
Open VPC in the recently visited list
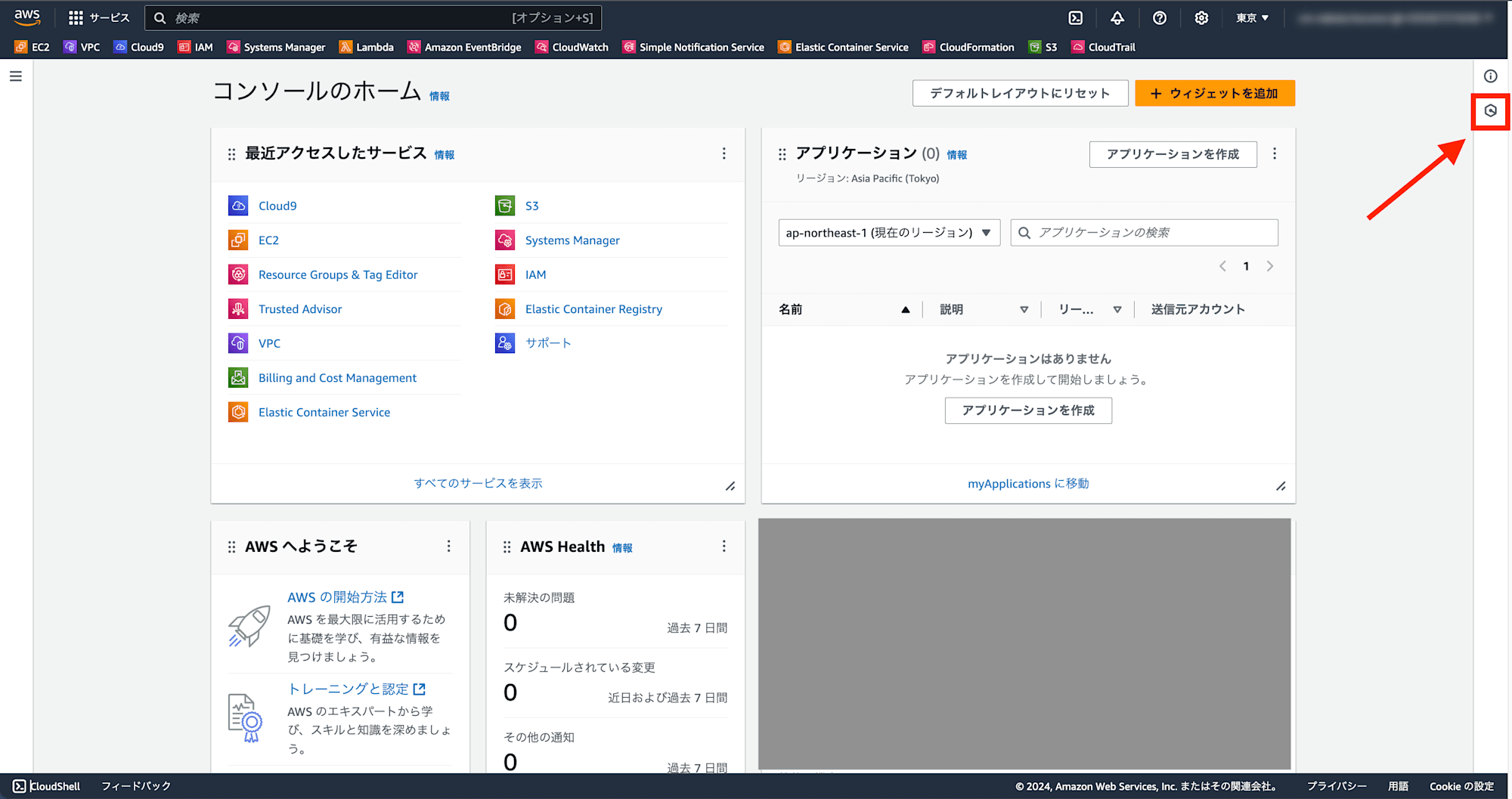click(x=269, y=343)
